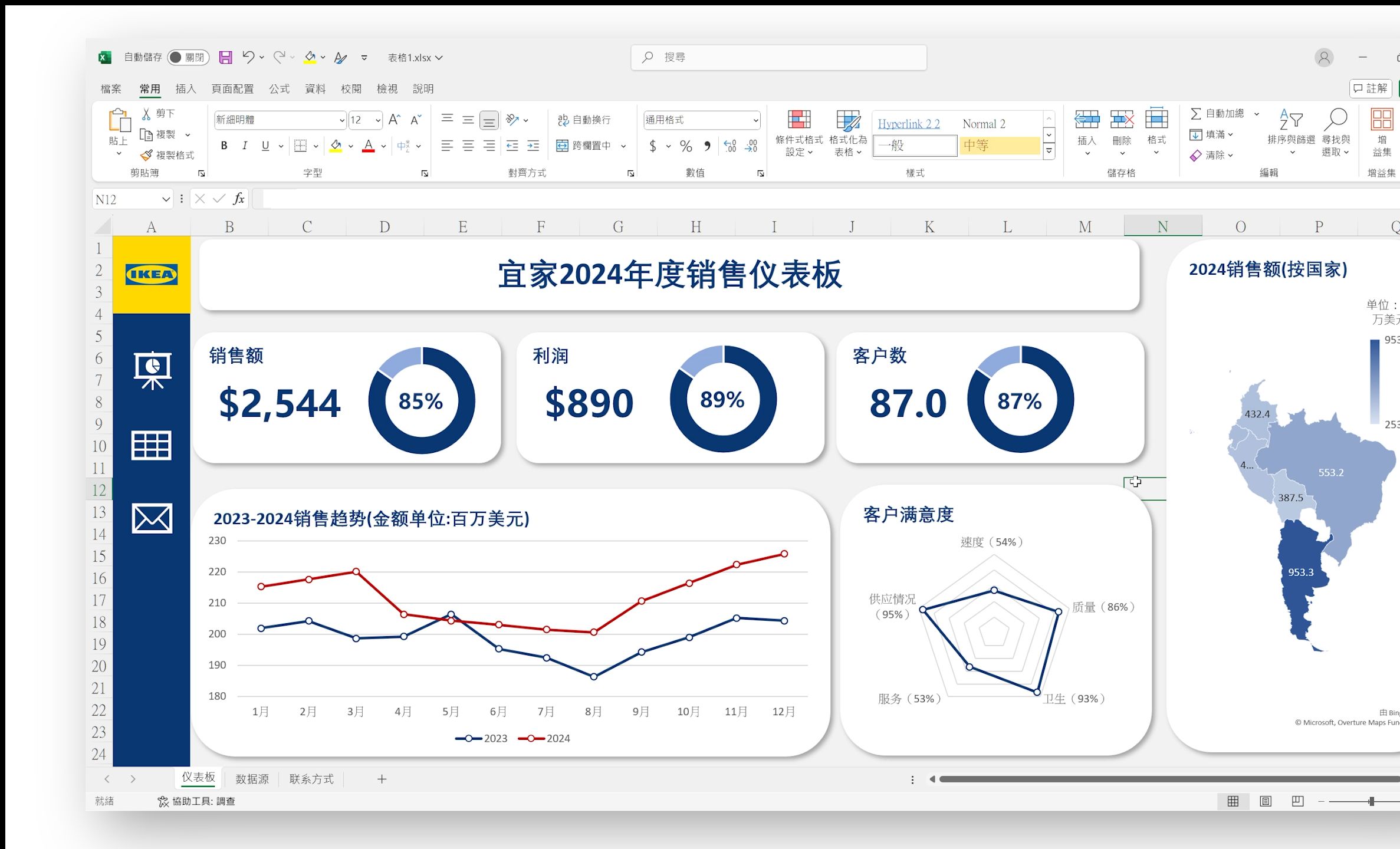Screen dimensions: 1400x849
Task: Click the center horizontally icon
Action: pyautogui.click(x=468, y=146)
